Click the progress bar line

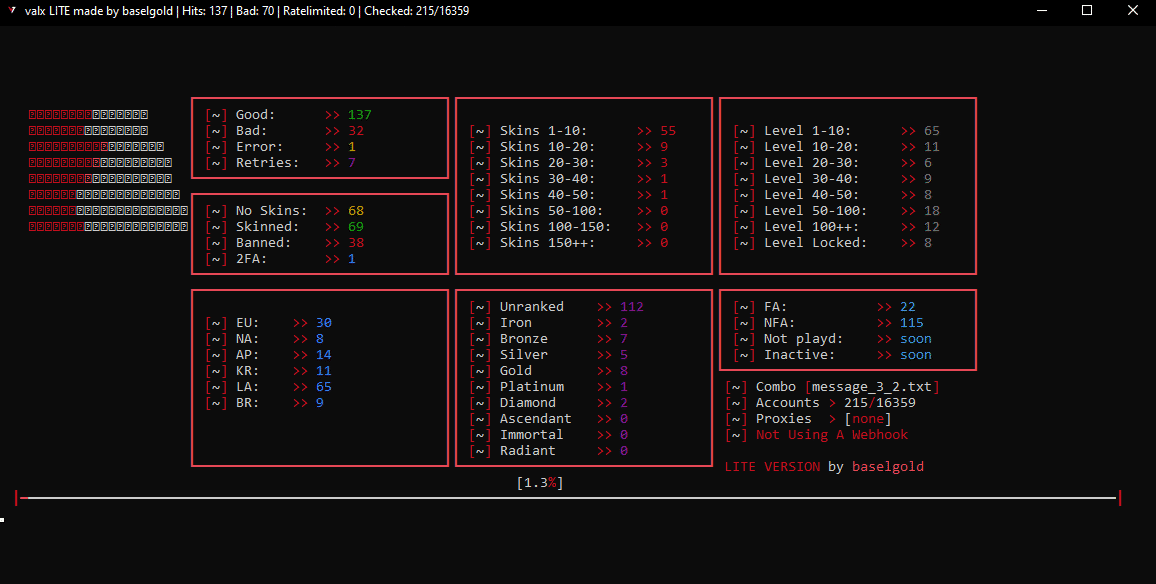(567, 498)
